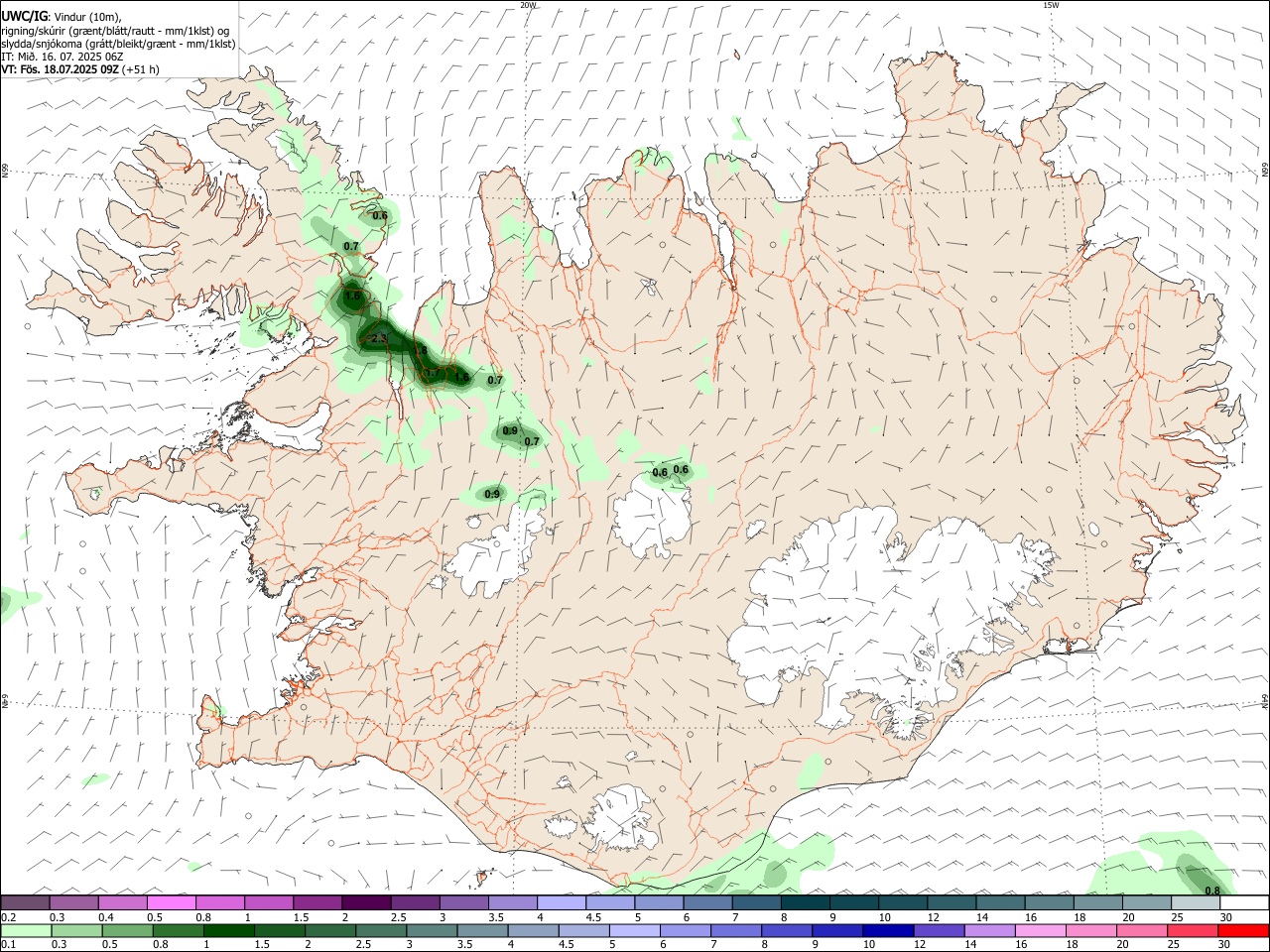Select the light periwinkle 4 swatch in upper legend
This screenshot has width=1270, height=952.
(x=562, y=902)
